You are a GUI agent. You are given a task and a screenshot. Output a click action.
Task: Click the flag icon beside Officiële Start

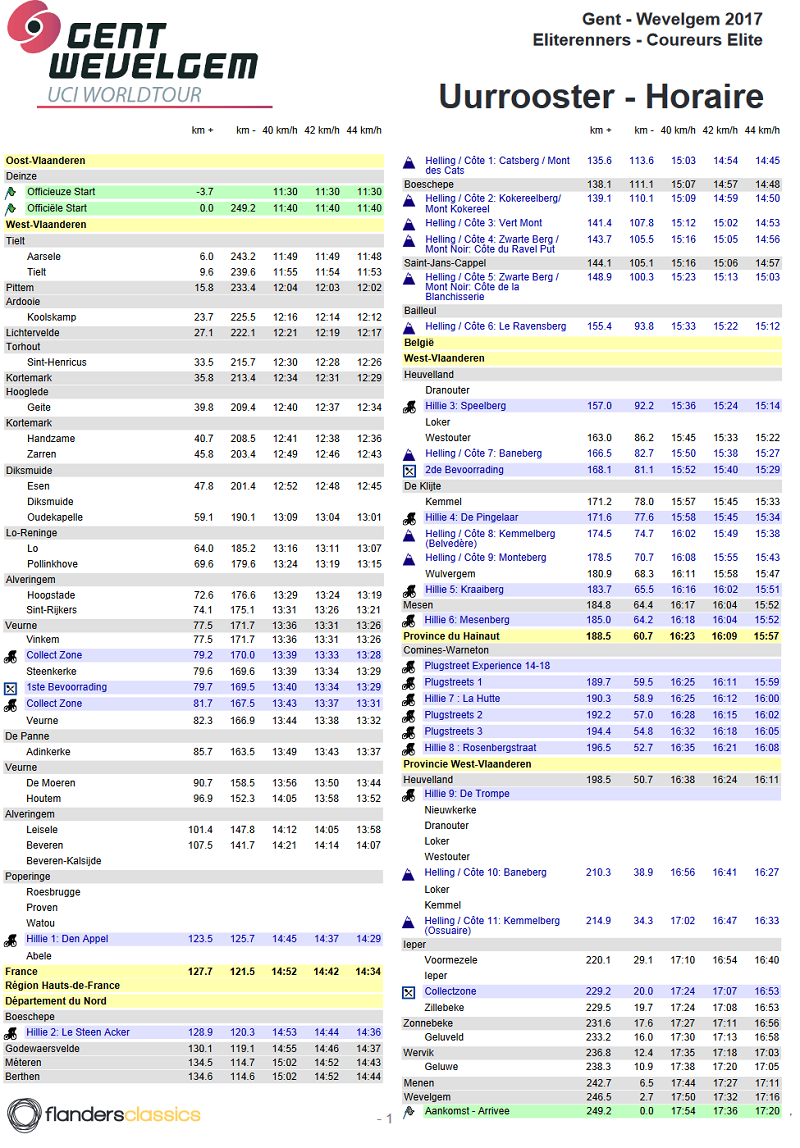(x=10, y=209)
